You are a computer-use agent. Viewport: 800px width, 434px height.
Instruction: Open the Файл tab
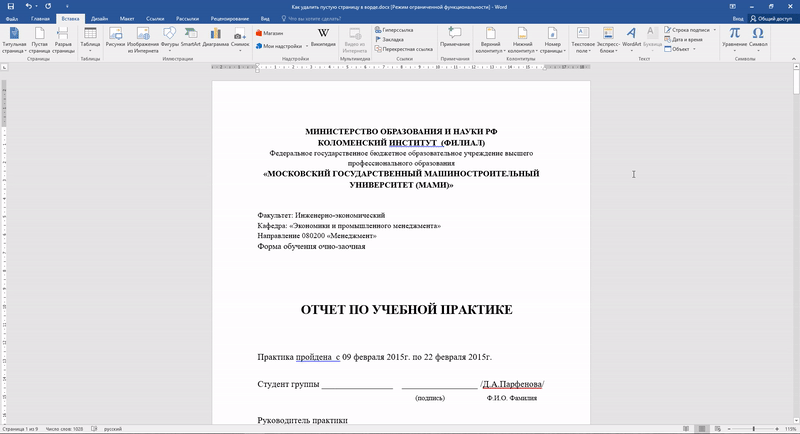(x=12, y=18)
